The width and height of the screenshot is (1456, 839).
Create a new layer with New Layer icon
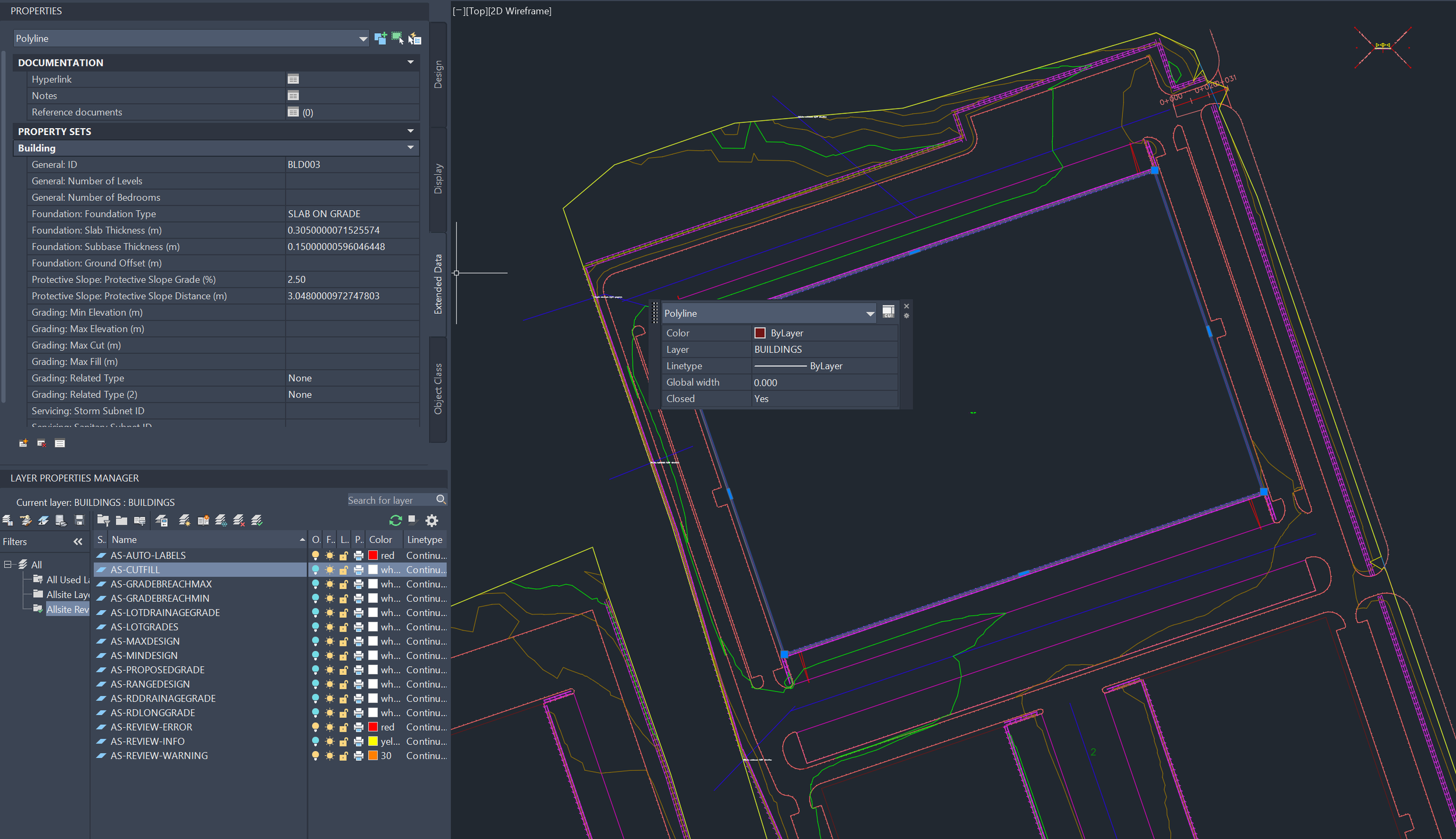coord(185,520)
